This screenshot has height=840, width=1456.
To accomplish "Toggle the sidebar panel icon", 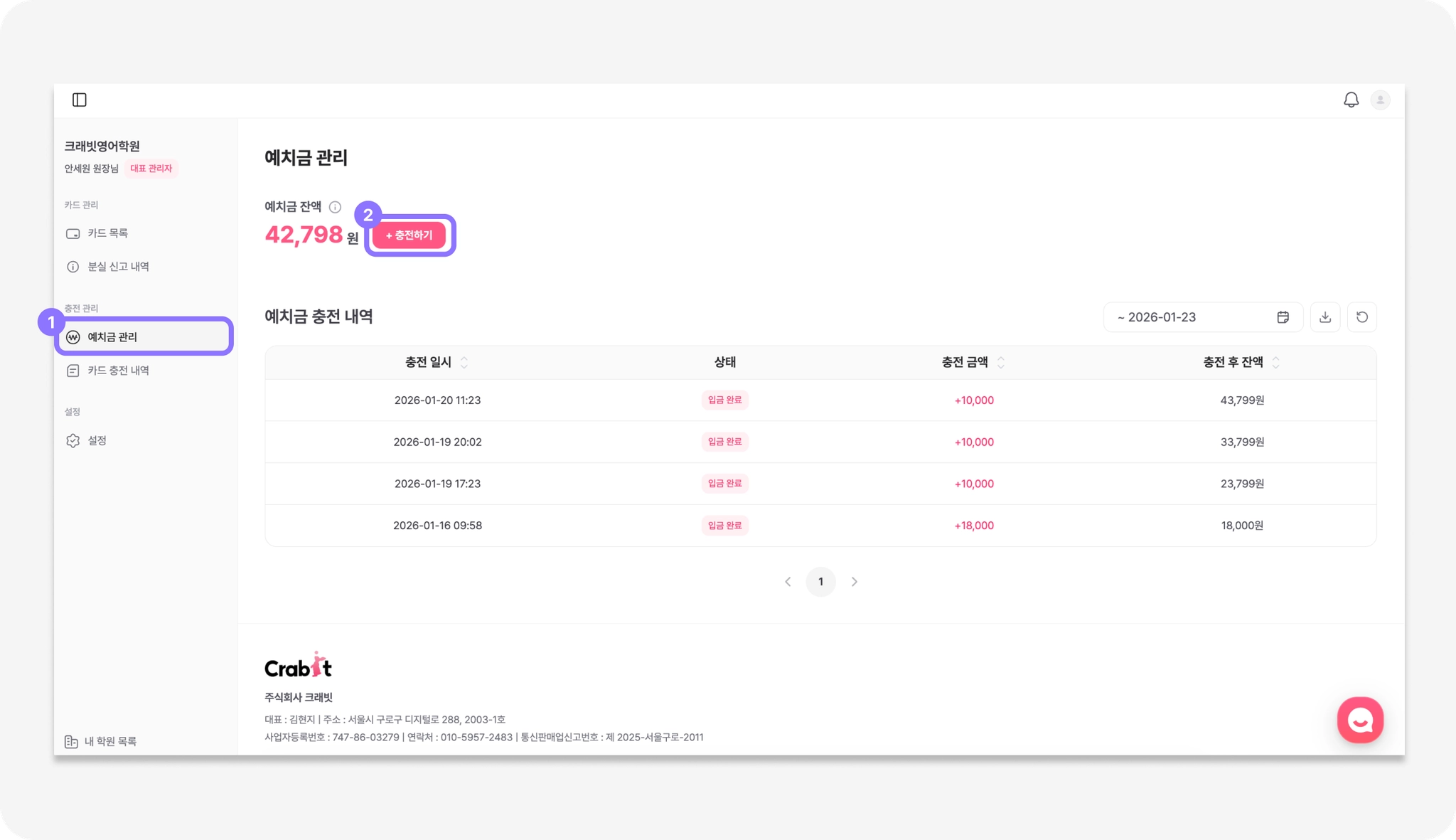I will click(80, 100).
